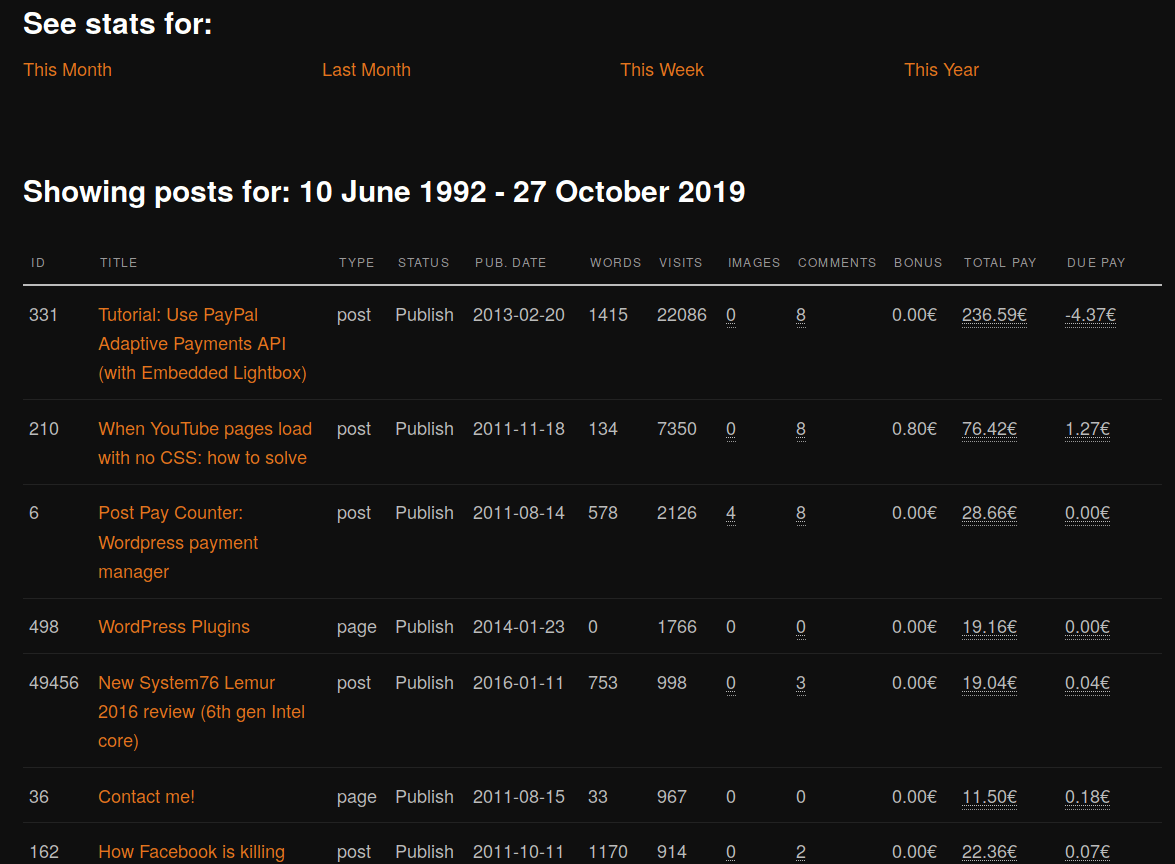Click word count 578

(602, 513)
